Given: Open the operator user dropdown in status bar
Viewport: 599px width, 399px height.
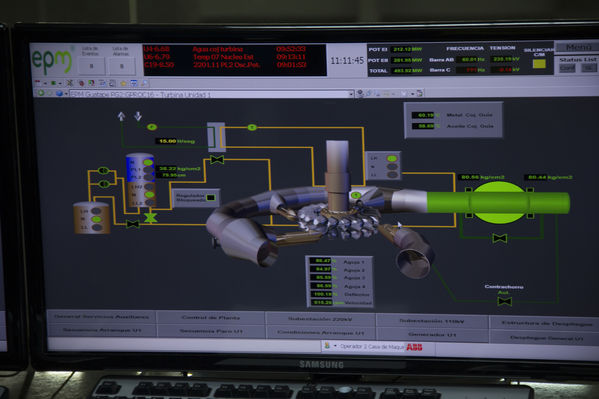Looking at the screenshot, I should pyautogui.click(x=335, y=346).
